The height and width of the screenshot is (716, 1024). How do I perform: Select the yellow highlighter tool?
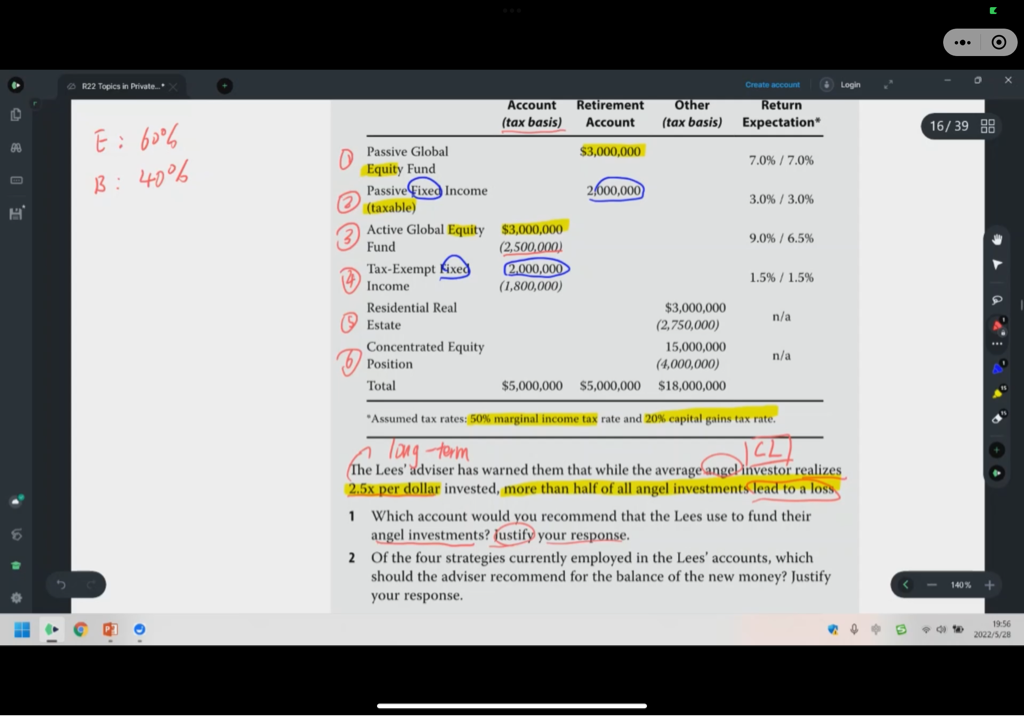click(x=997, y=394)
